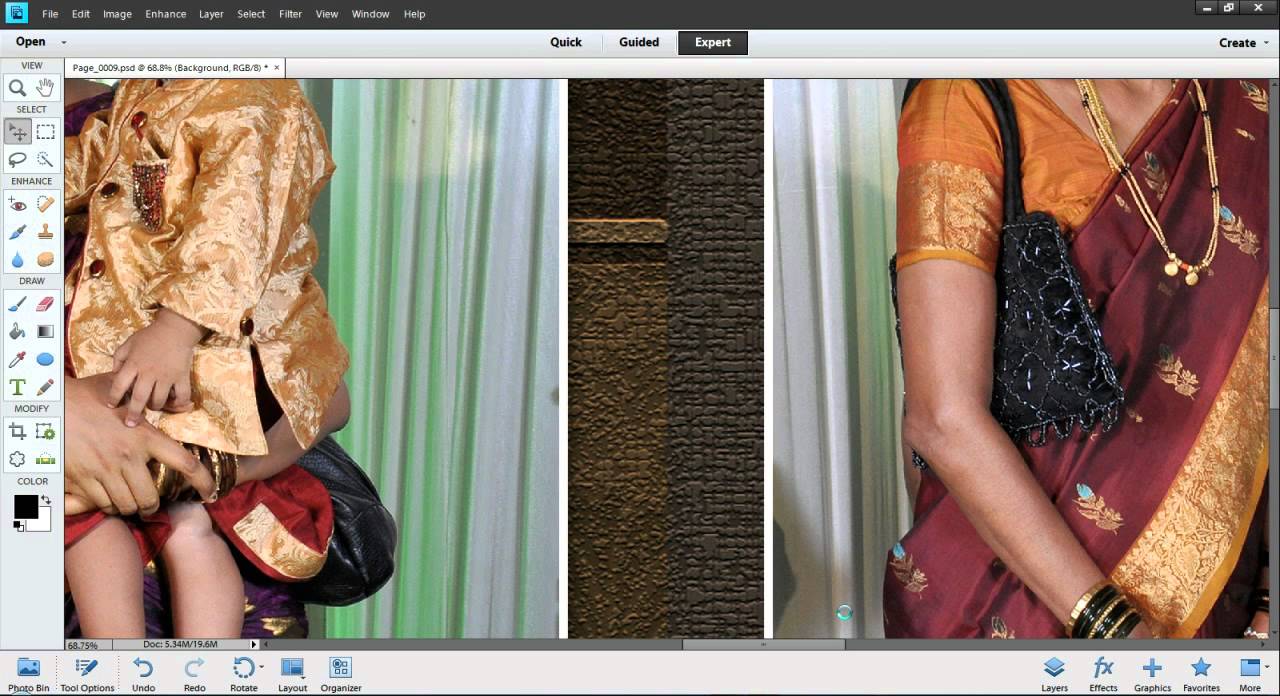Click the 68.75% zoom level field
This screenshot has width=1280, height=696.
click(x=86, y=645)
